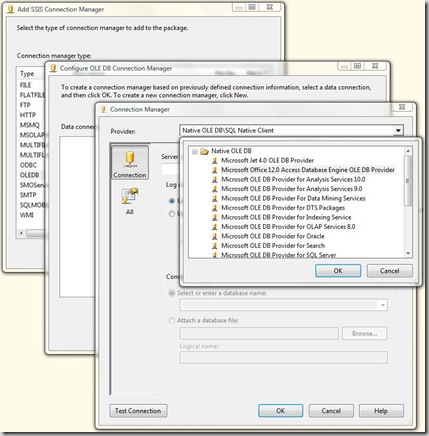
Task: Choose OLE DB Provider for Analysis Services 10.0
Action: tap(293, 179)
